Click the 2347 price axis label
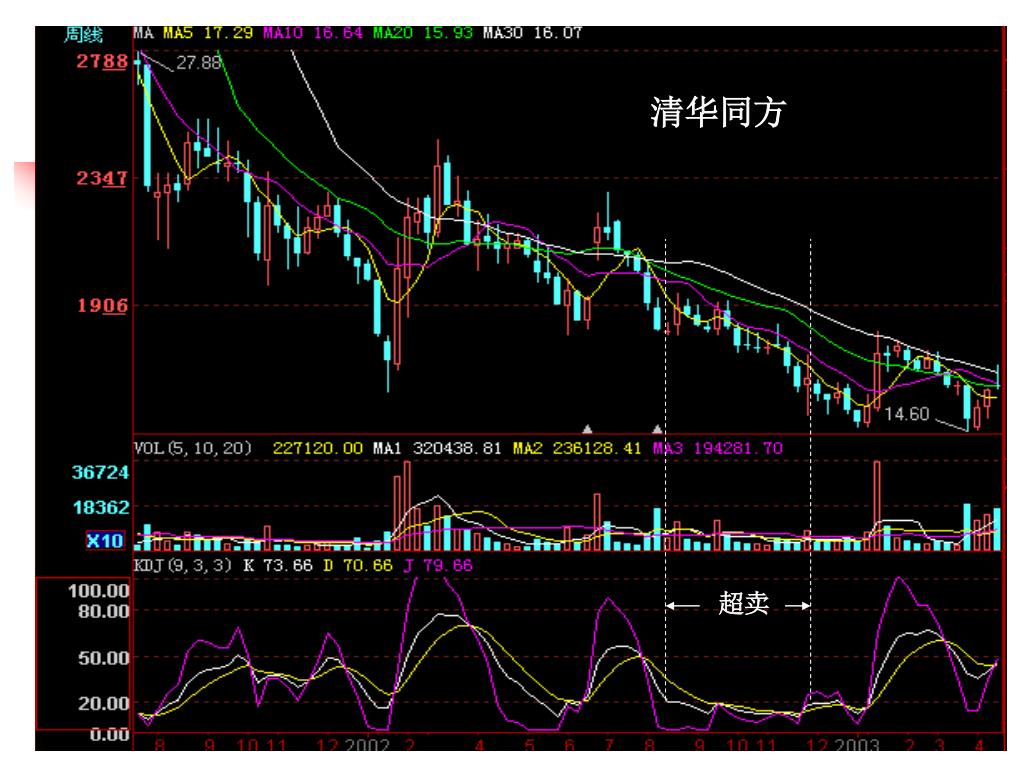1024x768 pixels. coord(102,178)
